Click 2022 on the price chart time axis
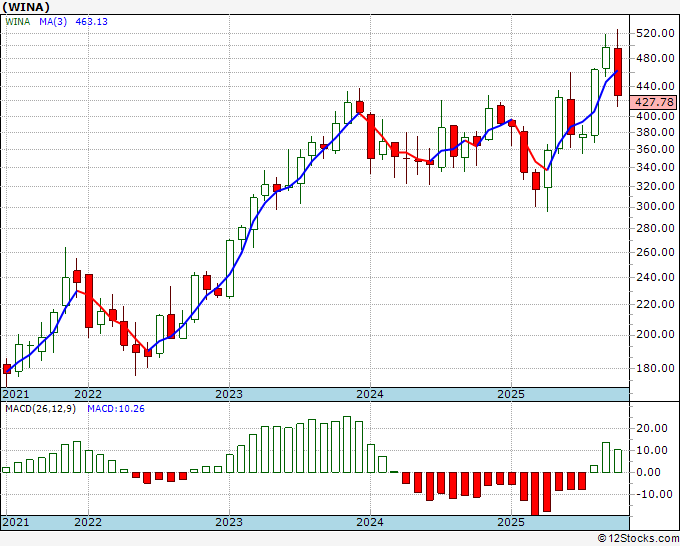 pos(88,394)
